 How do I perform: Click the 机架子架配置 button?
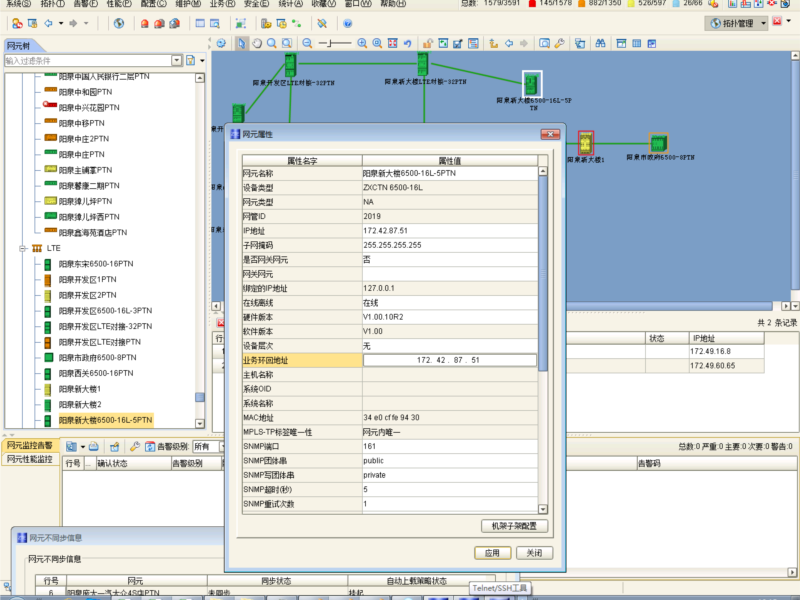pyautogui.click(x=514, y=525)
